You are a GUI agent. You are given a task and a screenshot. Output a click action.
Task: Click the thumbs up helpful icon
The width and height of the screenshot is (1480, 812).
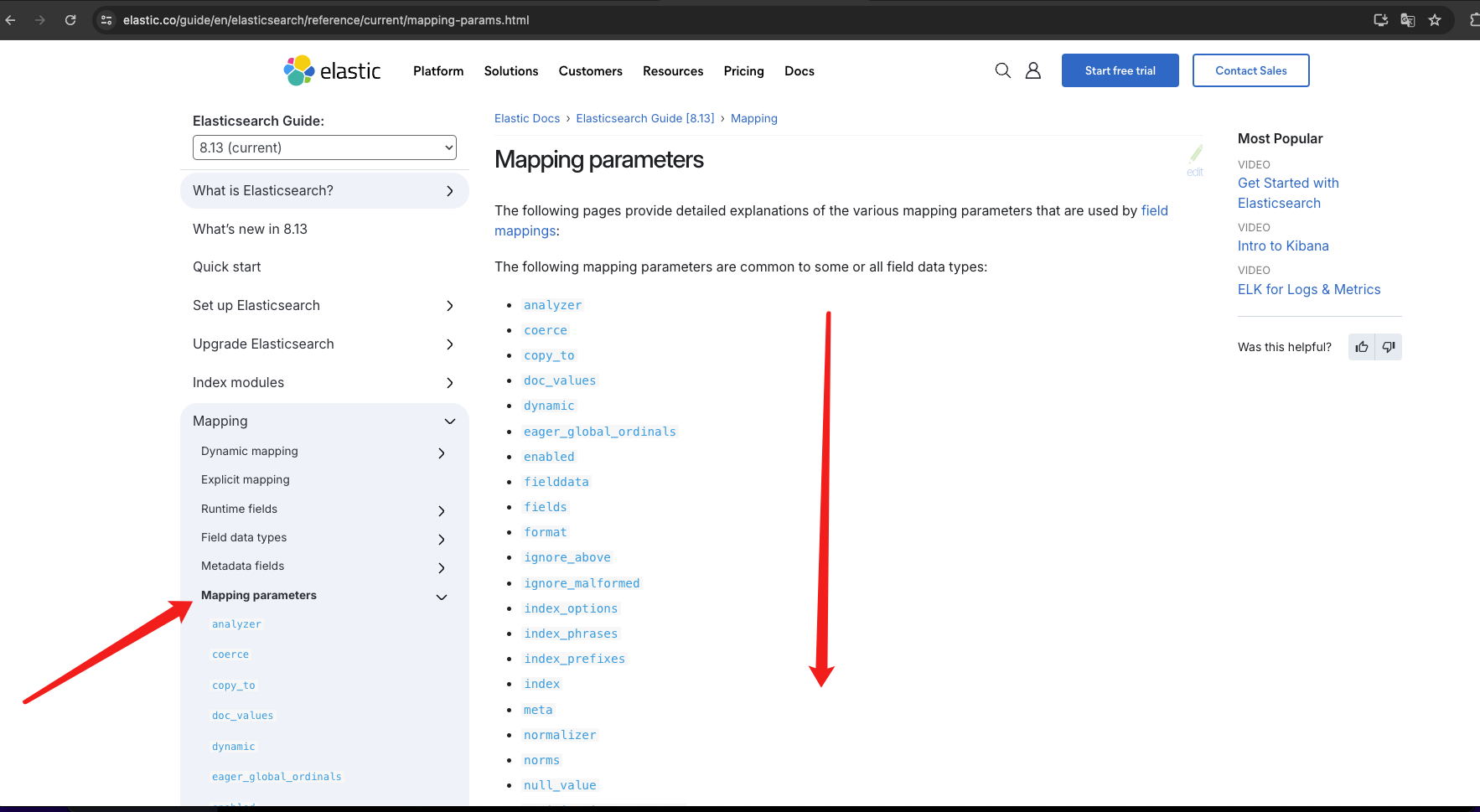(1362, 347)
